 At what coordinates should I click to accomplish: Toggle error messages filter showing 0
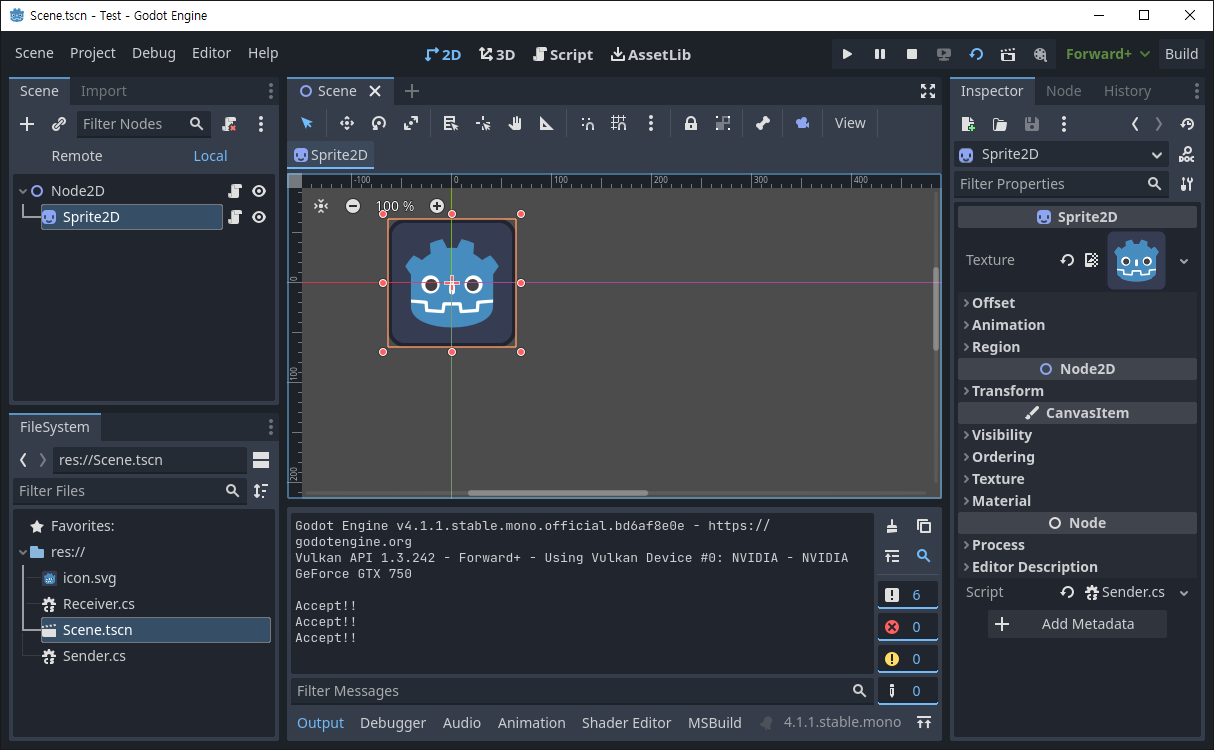pos(908,627)
